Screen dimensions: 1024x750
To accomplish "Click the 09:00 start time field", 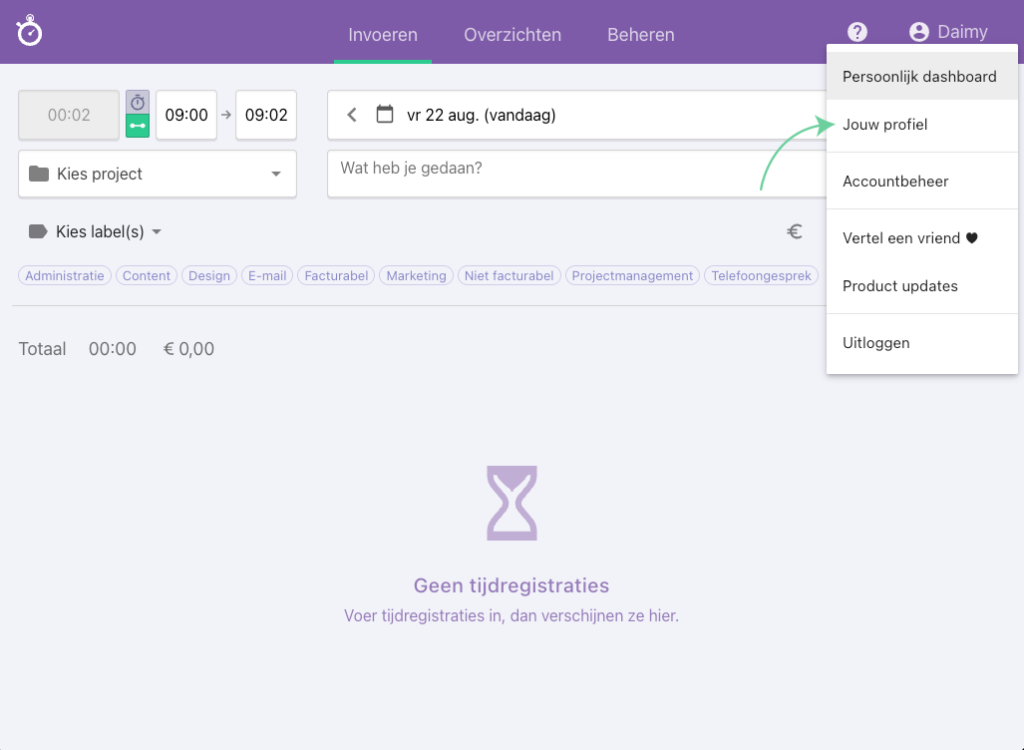I will pos(186,115).
